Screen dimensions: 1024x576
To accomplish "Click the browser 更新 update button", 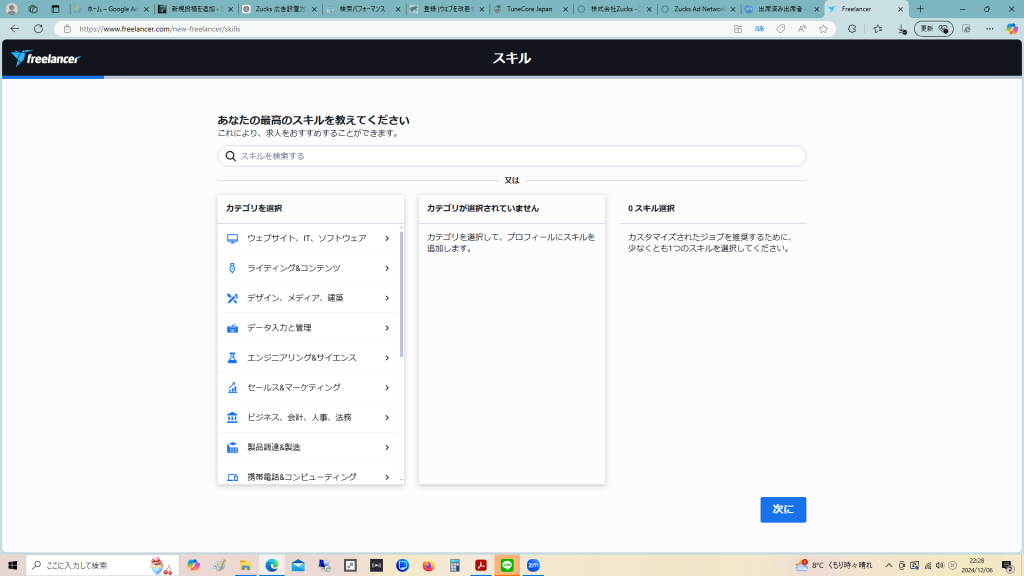I will [x=932, y=29].
